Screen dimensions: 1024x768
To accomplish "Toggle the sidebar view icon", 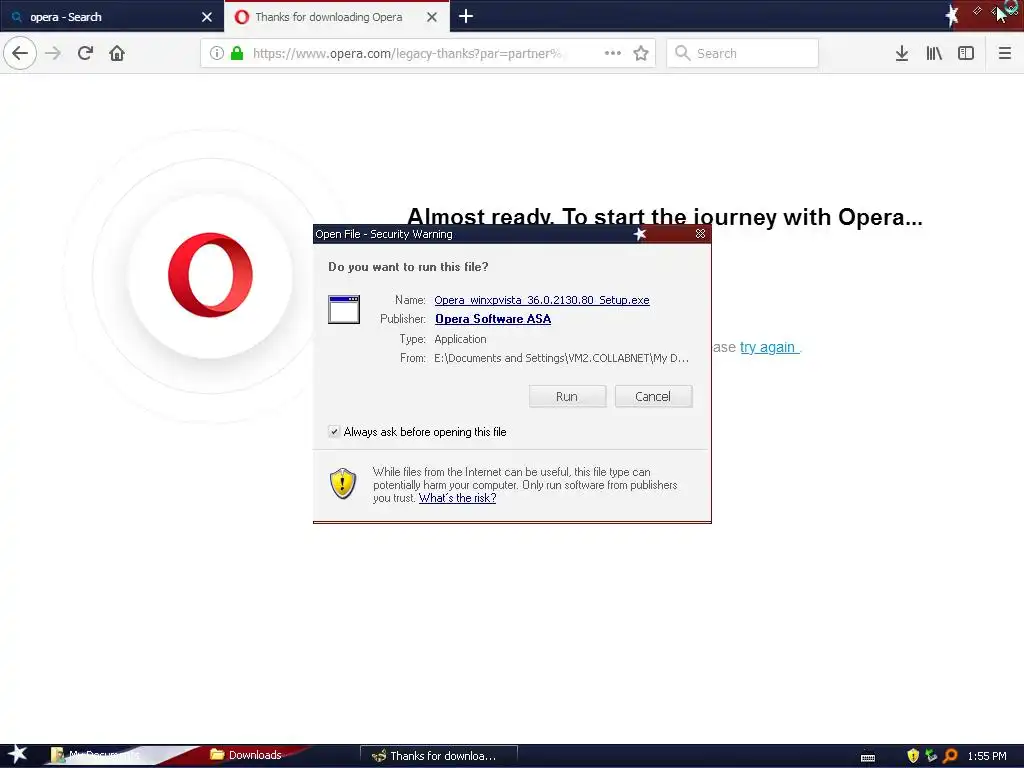I will tap(966, 53).
